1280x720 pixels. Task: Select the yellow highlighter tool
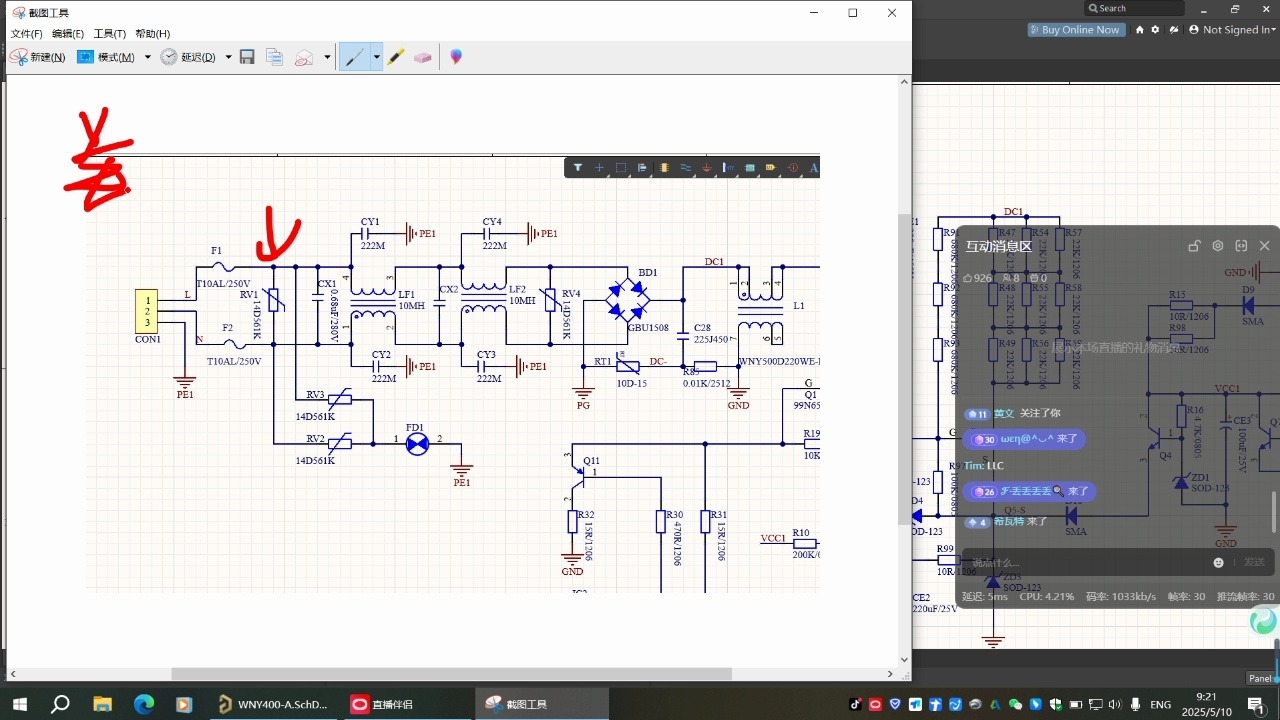click(x=396, y=57)
